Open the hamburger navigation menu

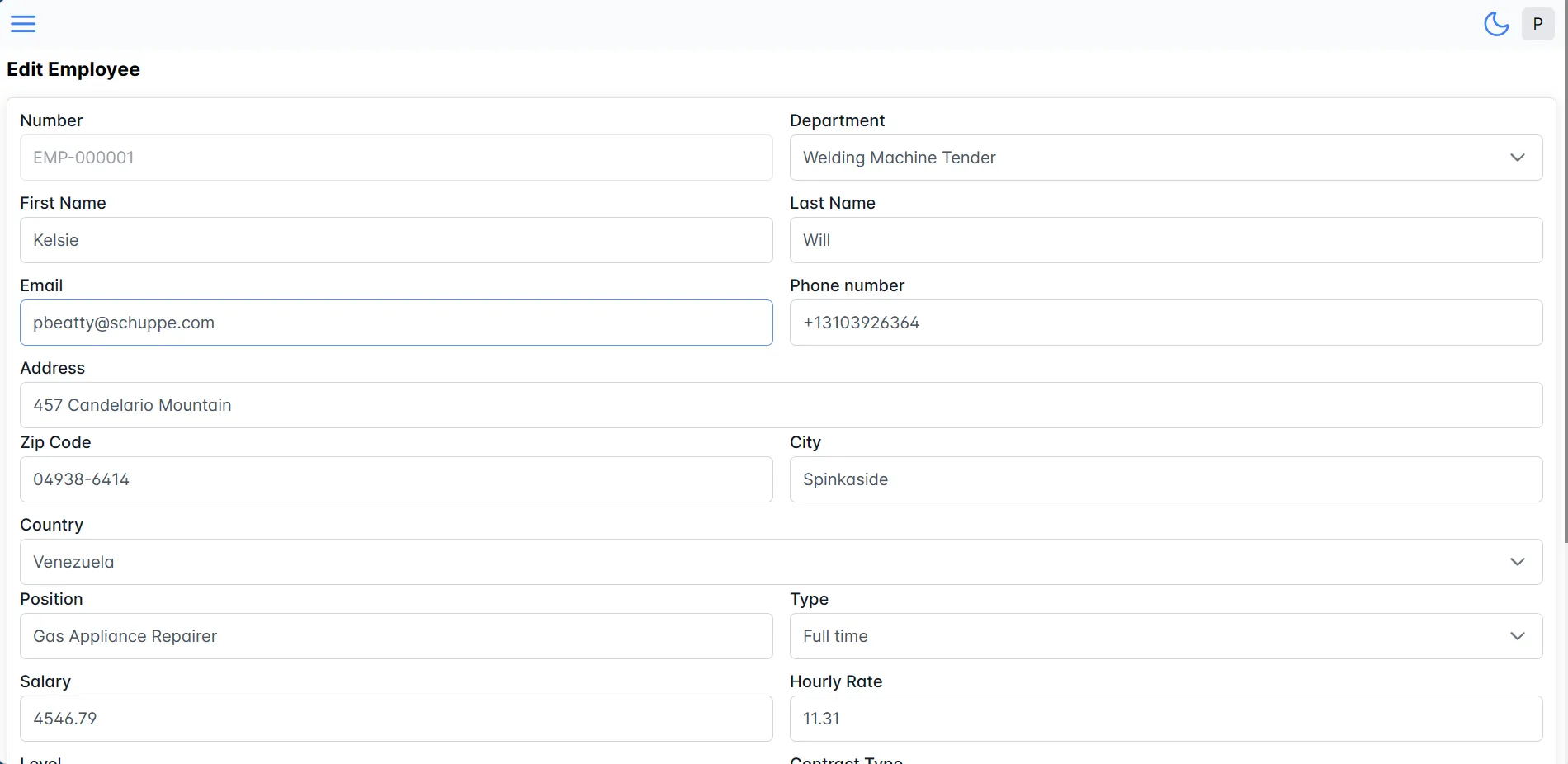[x=23, y=24]
